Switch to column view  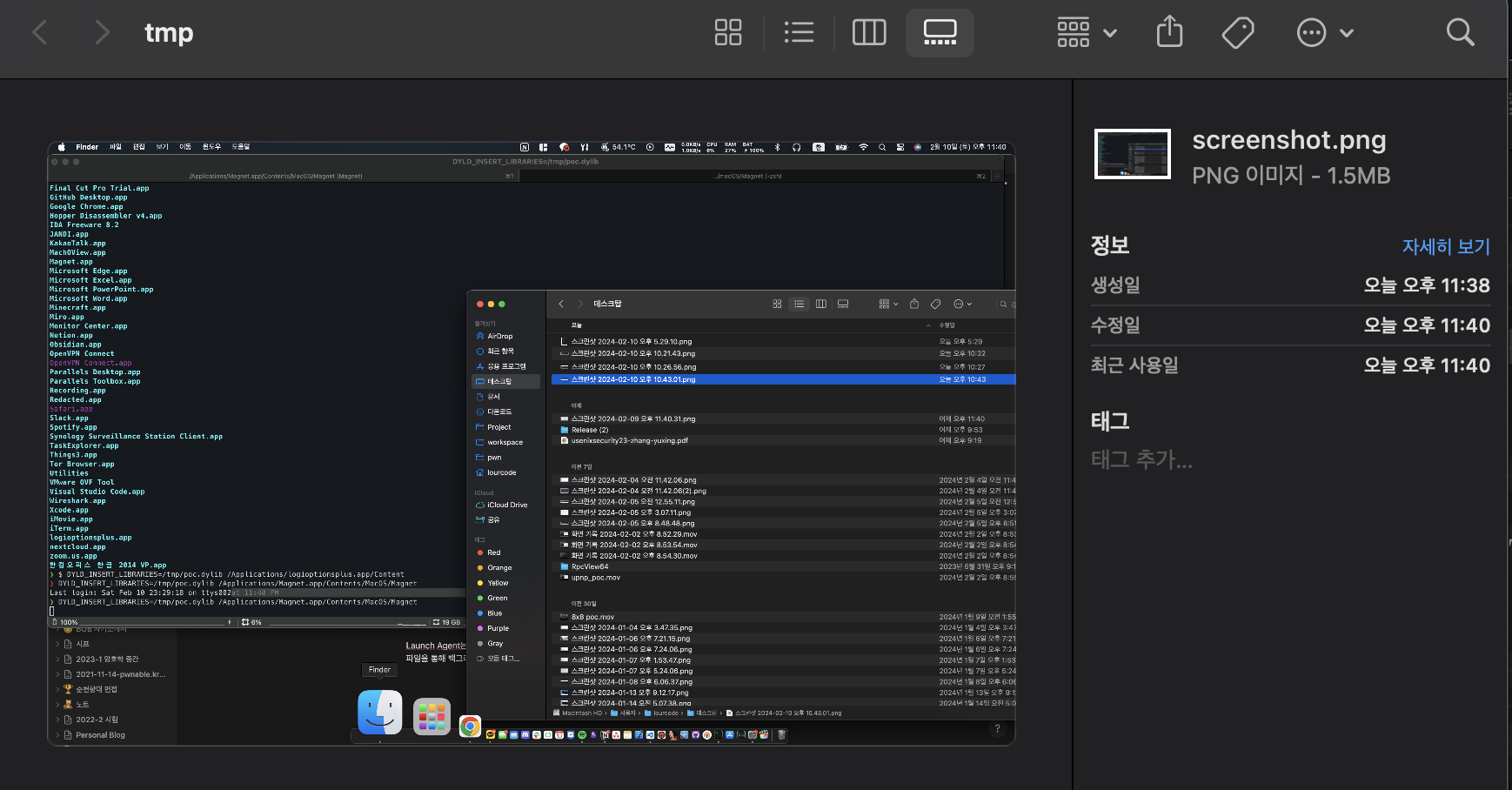[869, 33]
